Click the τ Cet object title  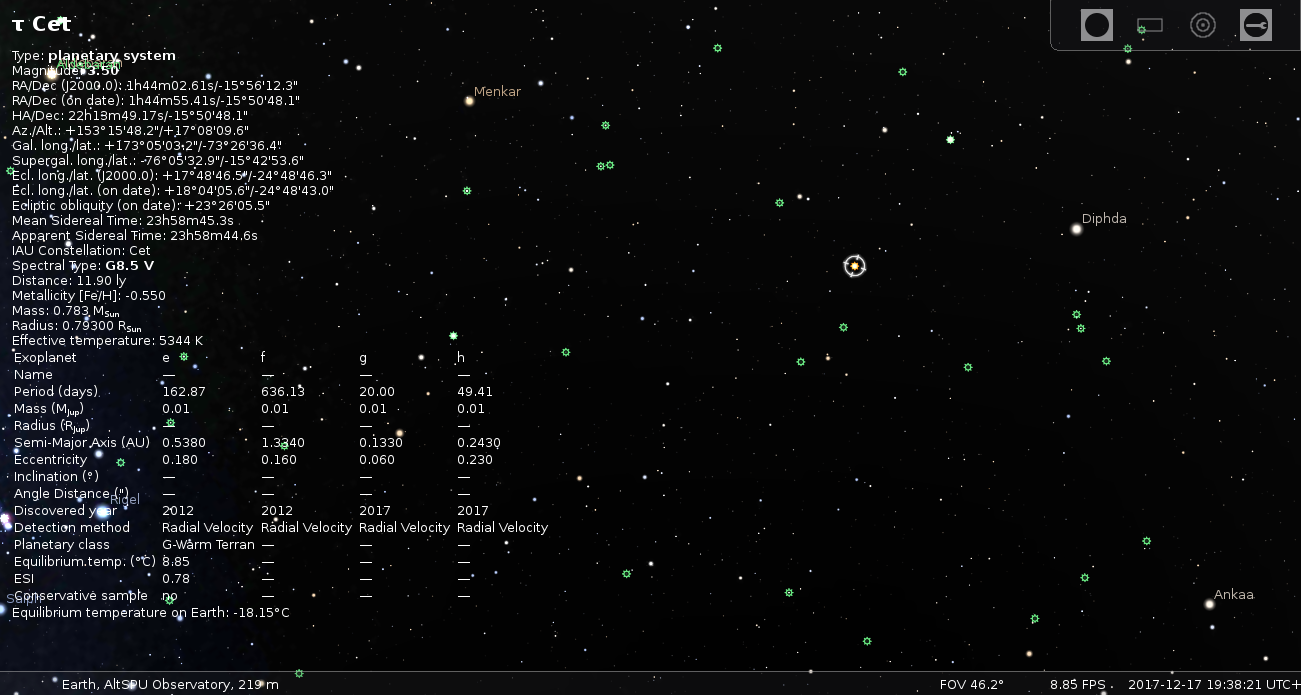(42, 24)
